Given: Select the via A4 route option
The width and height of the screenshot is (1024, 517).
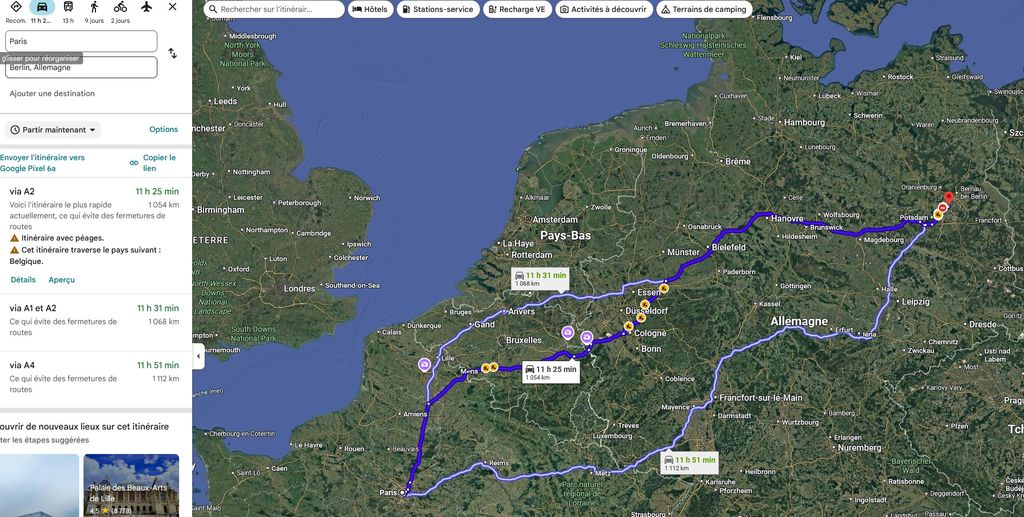Looking at the screenshot, I should click(x=94, y=377).
